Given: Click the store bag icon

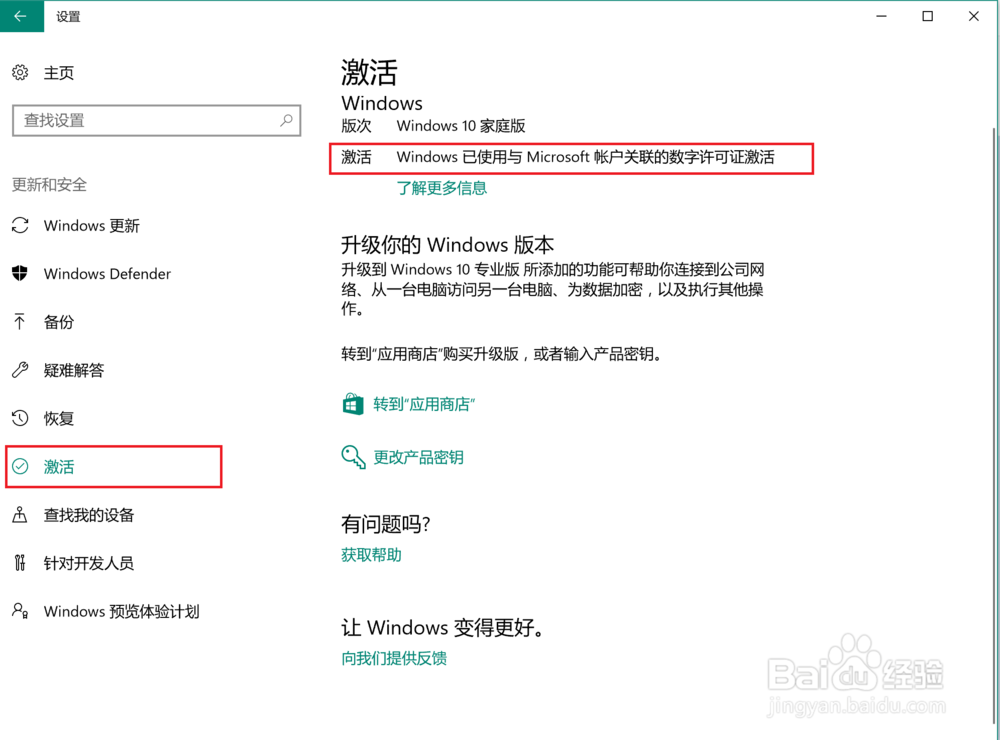Looking at the screenshot, I should 353,404.
